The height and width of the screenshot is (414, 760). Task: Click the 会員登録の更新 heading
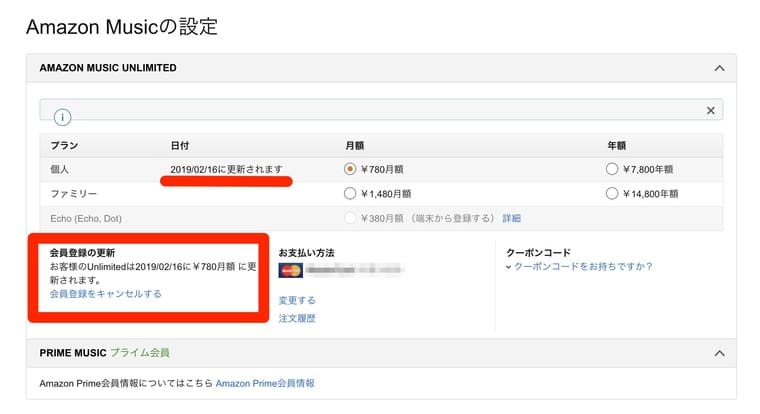point(82,253)
